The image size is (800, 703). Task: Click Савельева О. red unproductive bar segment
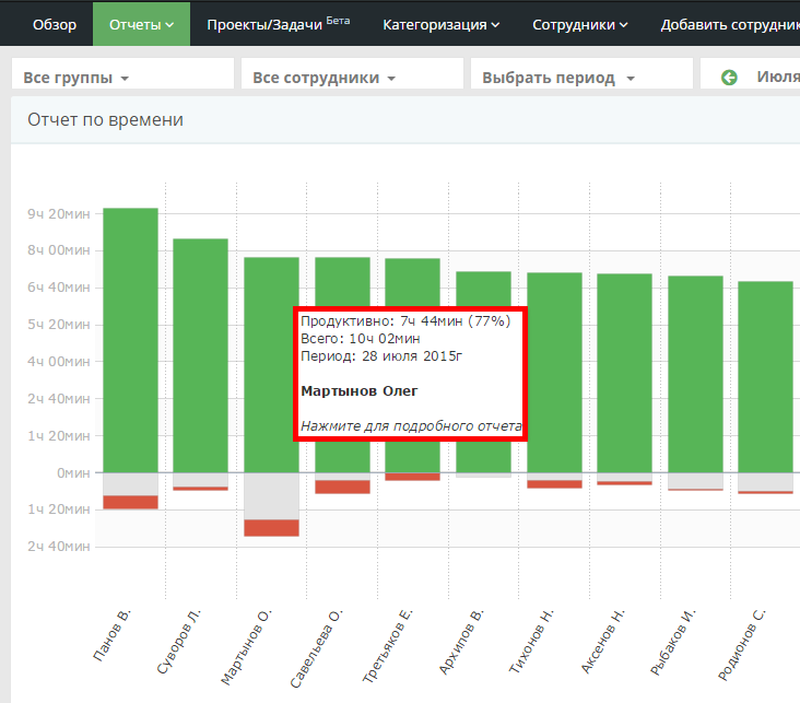tap(342, 487)
